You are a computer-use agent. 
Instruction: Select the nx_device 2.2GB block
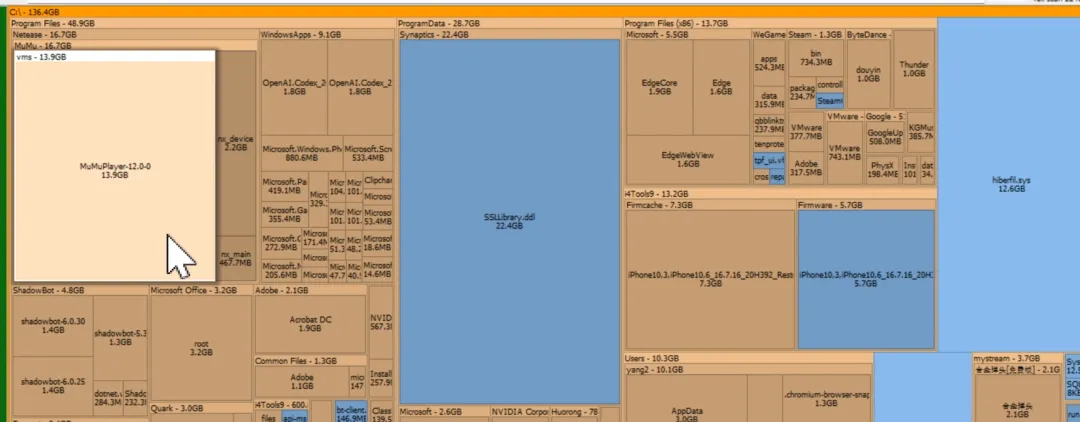[236, 143]
